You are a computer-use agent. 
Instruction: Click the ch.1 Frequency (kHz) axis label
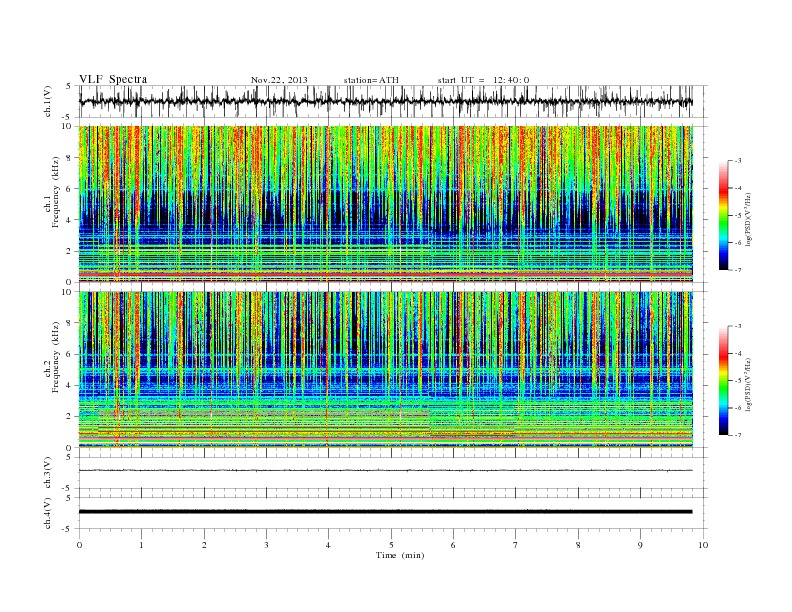click(52, 192)
